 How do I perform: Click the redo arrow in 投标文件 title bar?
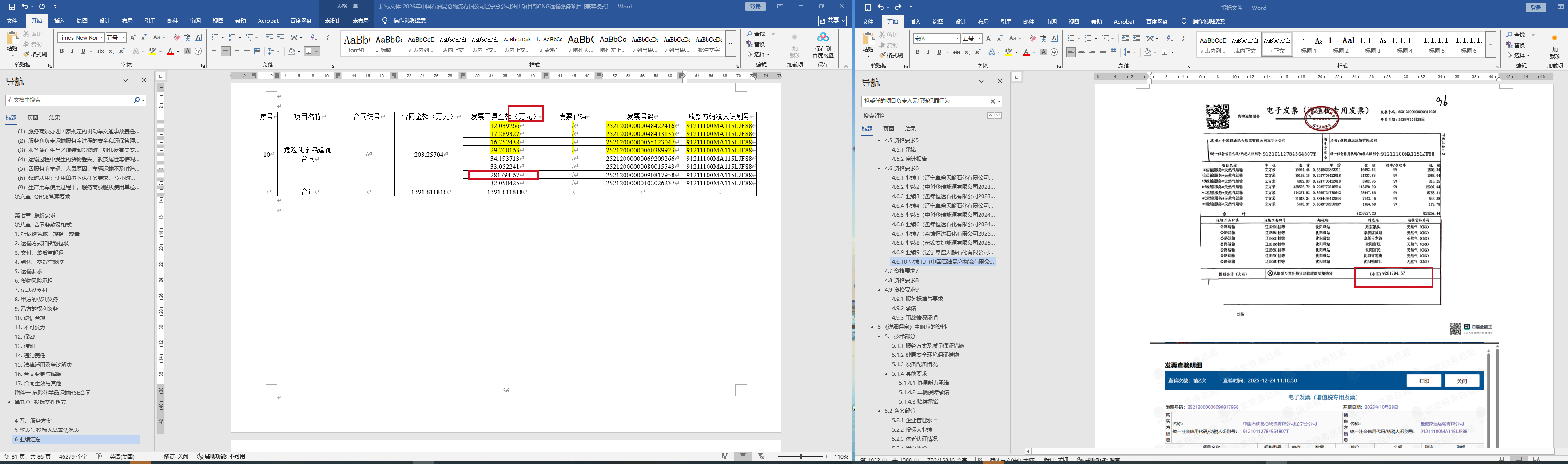pos(898,7)
